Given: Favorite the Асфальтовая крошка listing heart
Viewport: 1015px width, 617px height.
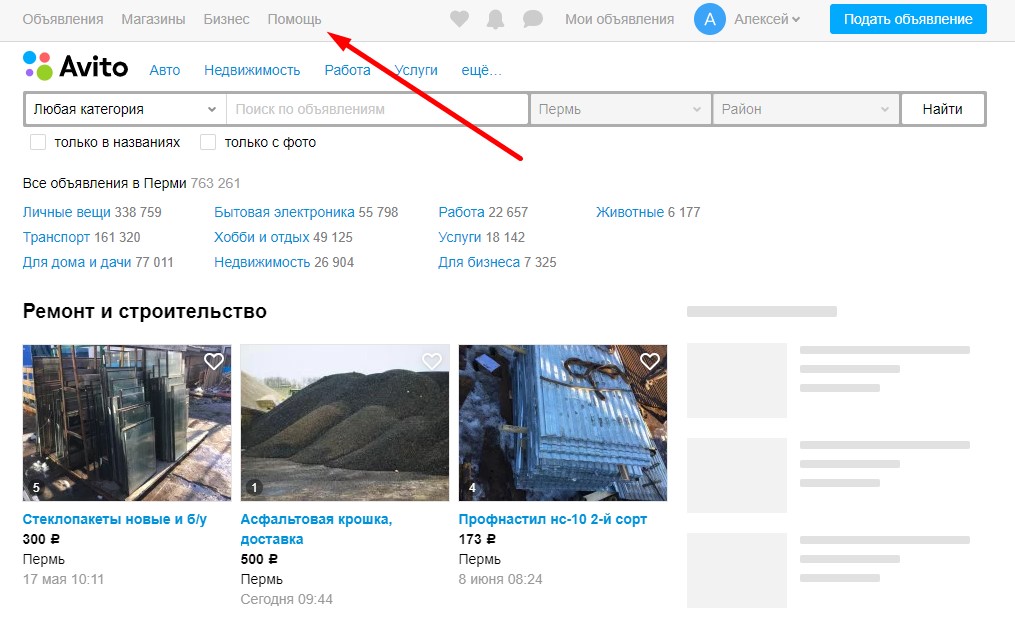Looking at the screenshot, I should (x=432, y=361).
